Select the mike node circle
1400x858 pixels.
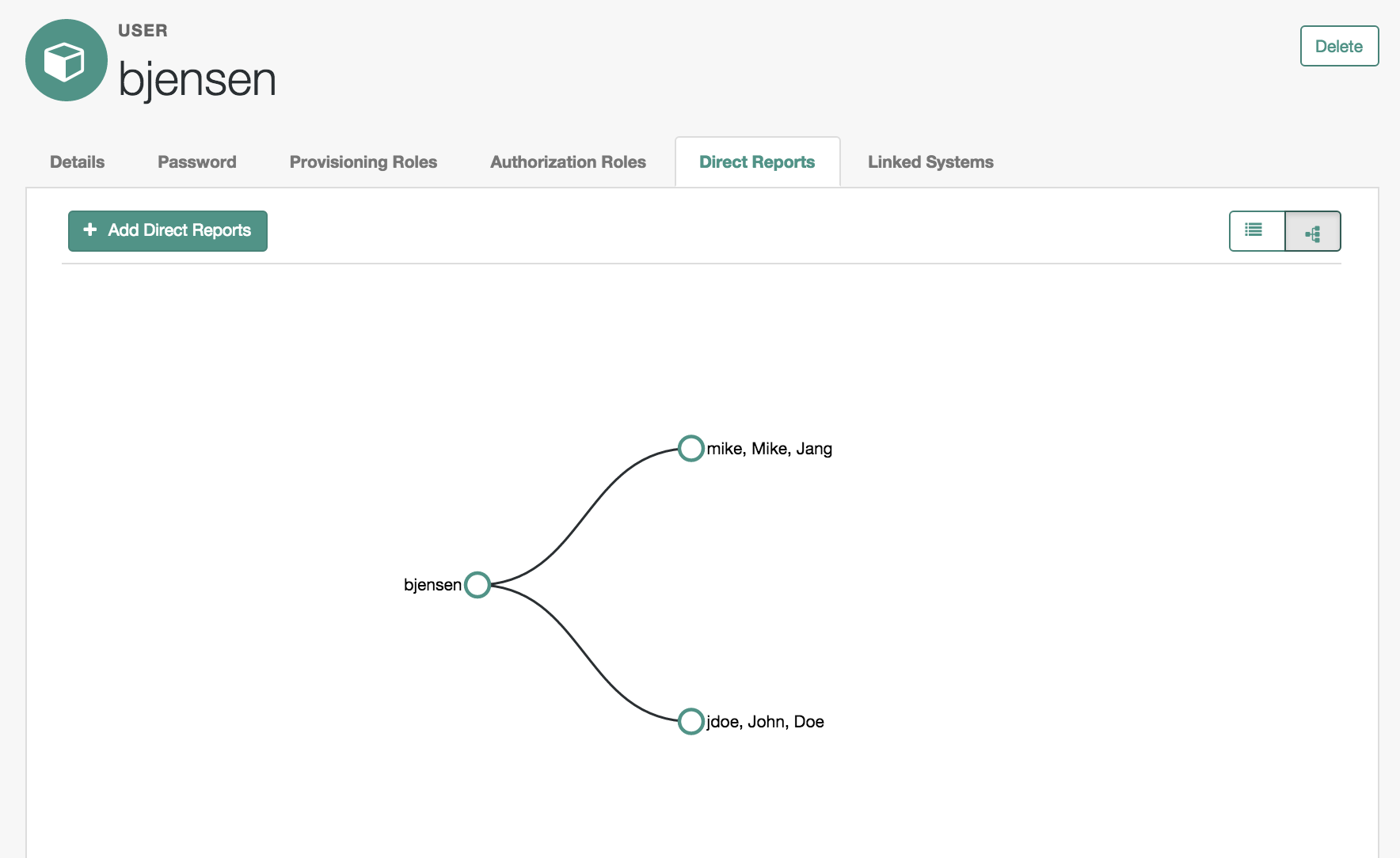[691, 448]
